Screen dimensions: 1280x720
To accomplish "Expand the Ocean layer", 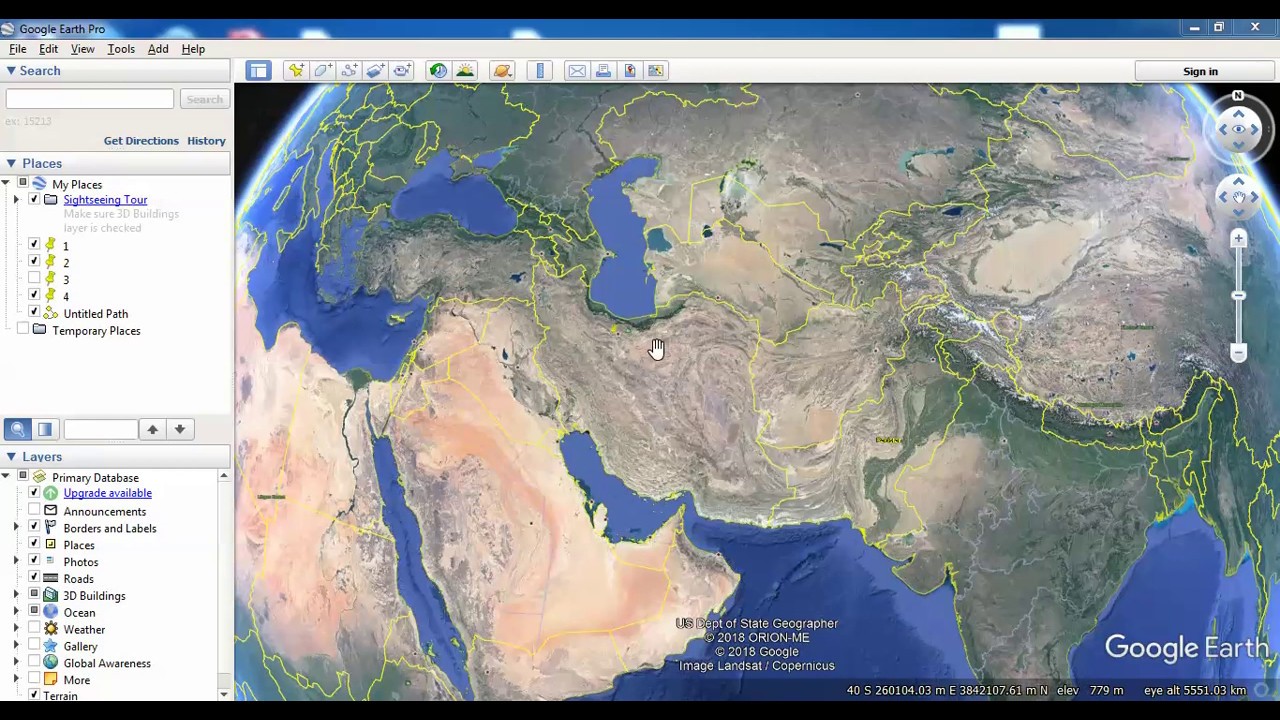I will (x=16, y=612).
